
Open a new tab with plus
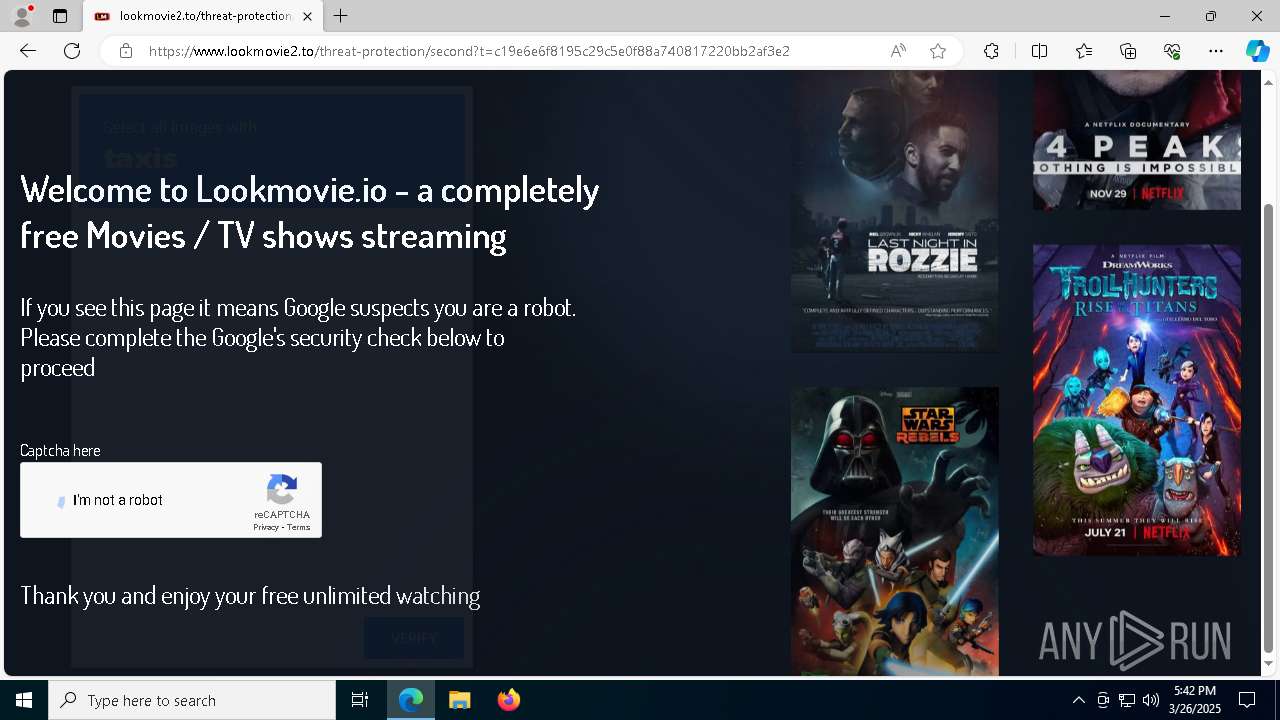point(341,16)
